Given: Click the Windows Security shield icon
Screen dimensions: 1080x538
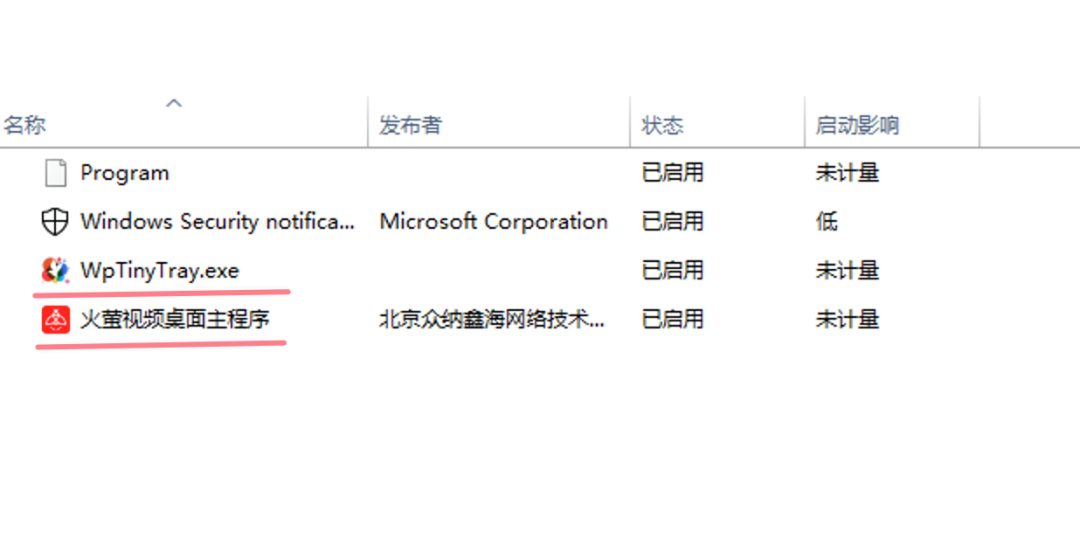Looking at the screenshot, I should (55, 222).
